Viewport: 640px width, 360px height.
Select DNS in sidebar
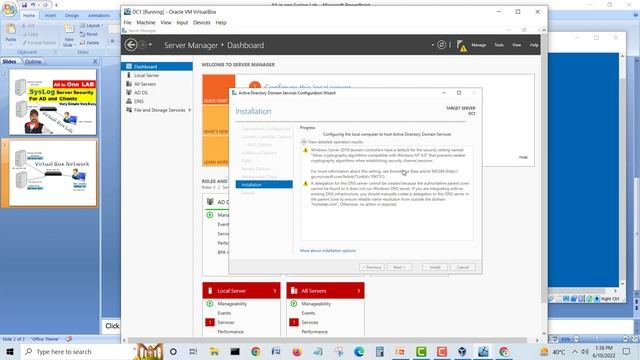(139, 101)
